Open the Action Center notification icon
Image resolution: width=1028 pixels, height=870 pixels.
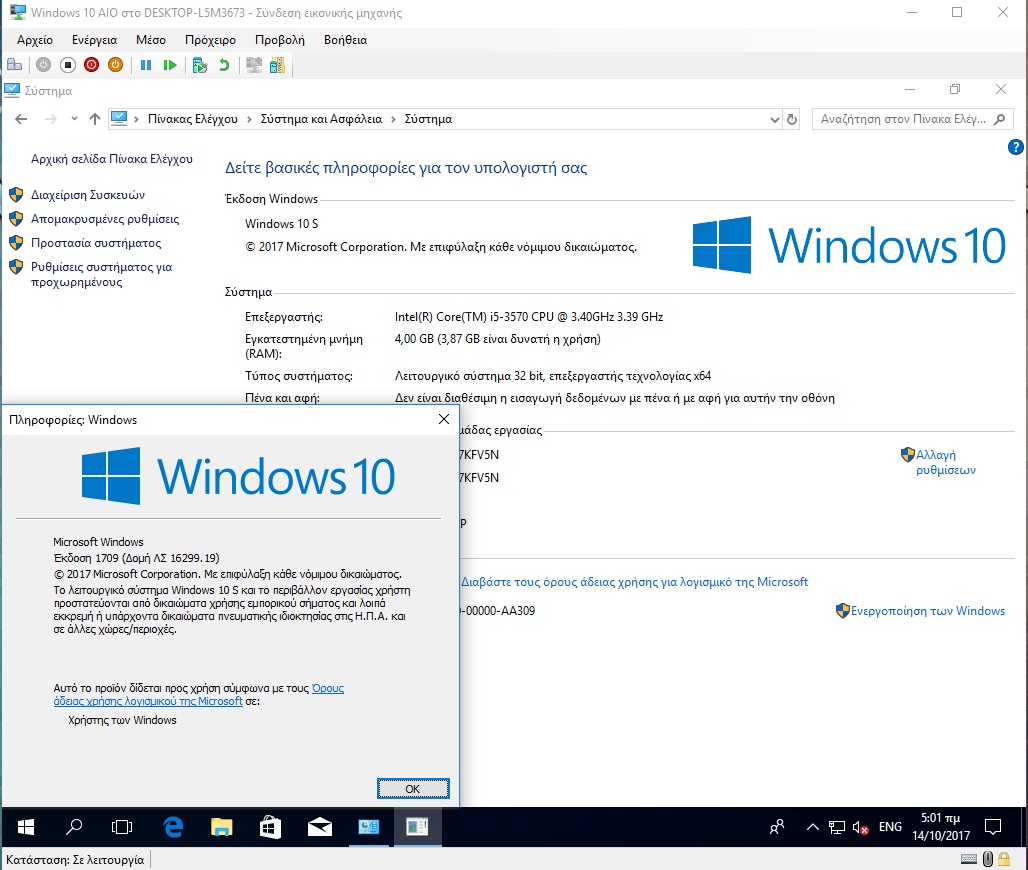[993, 827]
